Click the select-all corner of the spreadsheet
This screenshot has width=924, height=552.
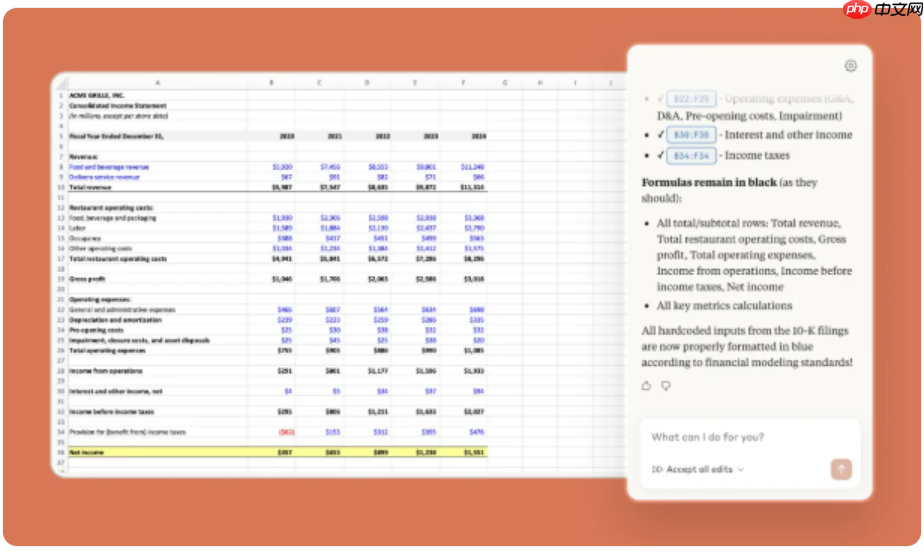(x=61, y=82)
